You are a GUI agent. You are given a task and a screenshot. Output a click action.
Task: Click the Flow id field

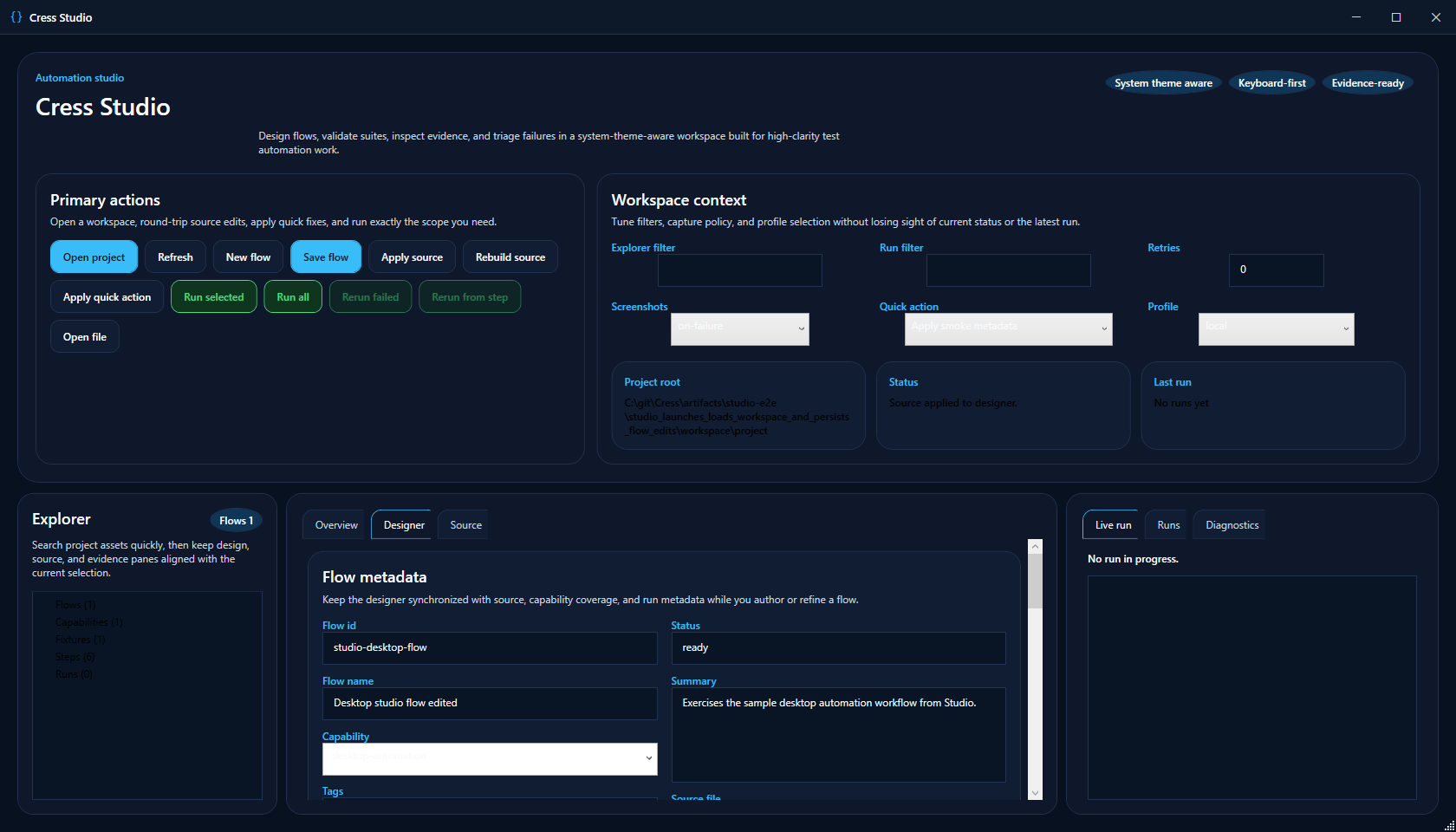(490, 648)
